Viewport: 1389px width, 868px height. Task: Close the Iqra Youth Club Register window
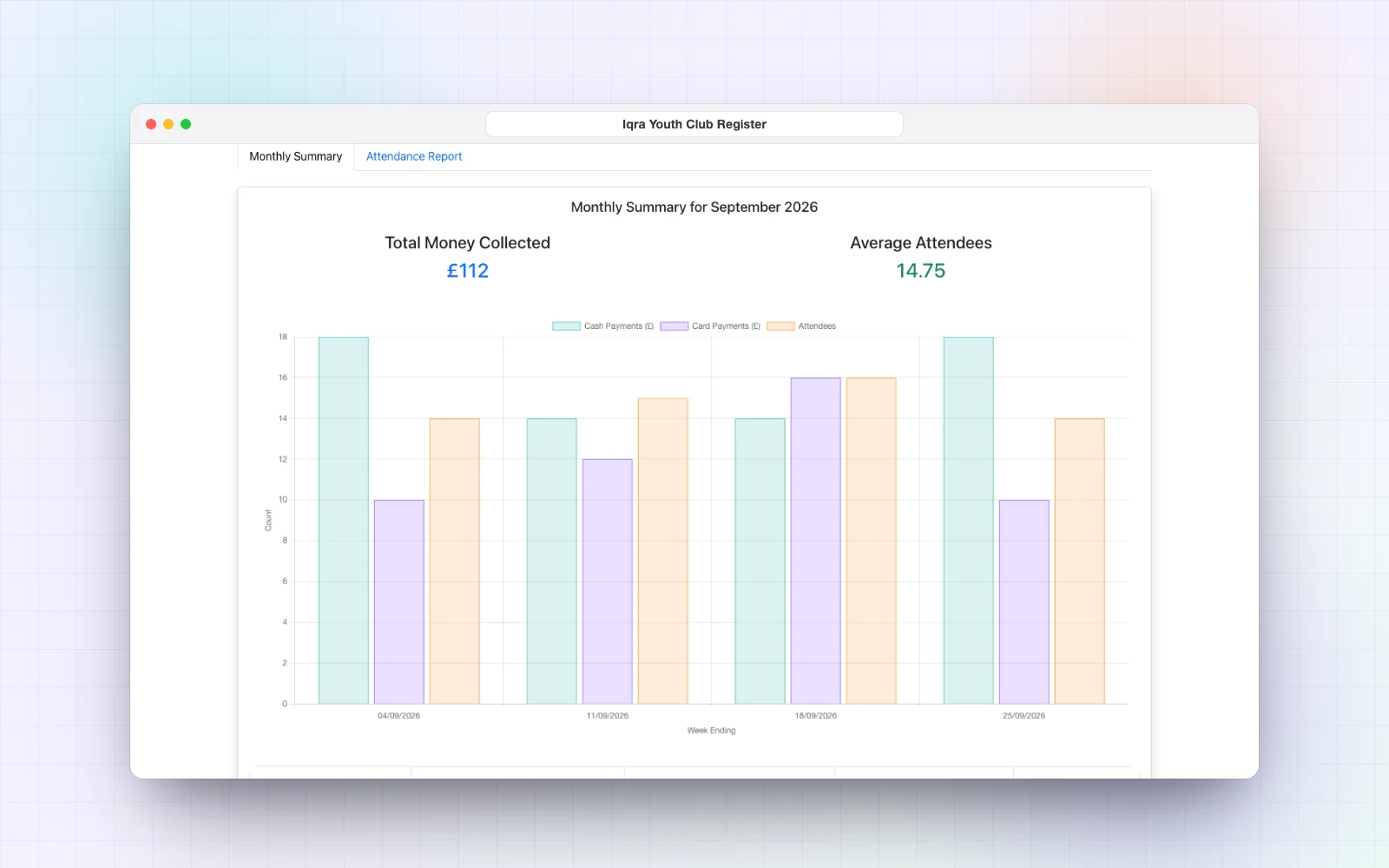click(151, 124)
